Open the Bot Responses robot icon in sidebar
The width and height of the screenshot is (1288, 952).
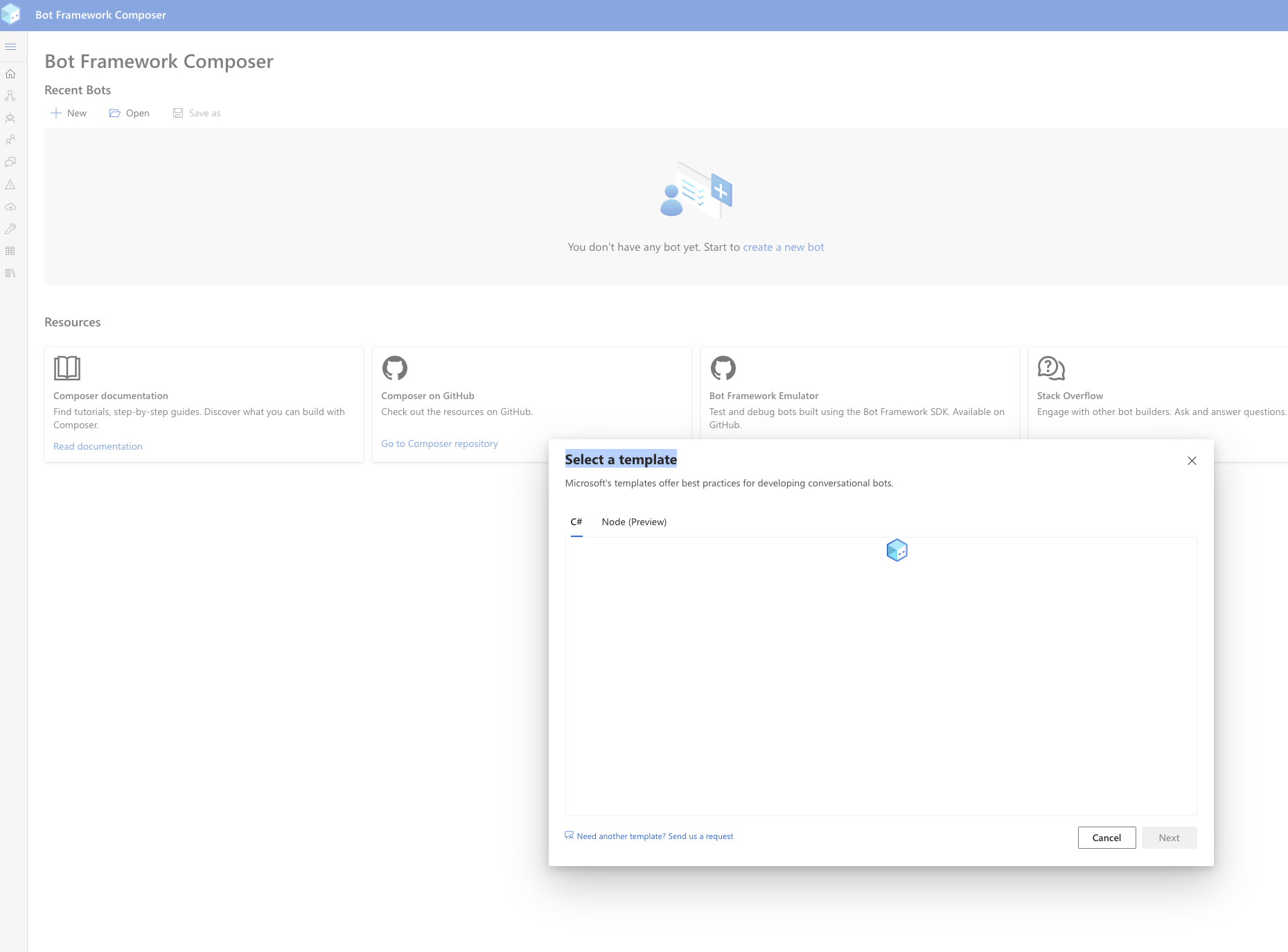(x=10, y=118)
